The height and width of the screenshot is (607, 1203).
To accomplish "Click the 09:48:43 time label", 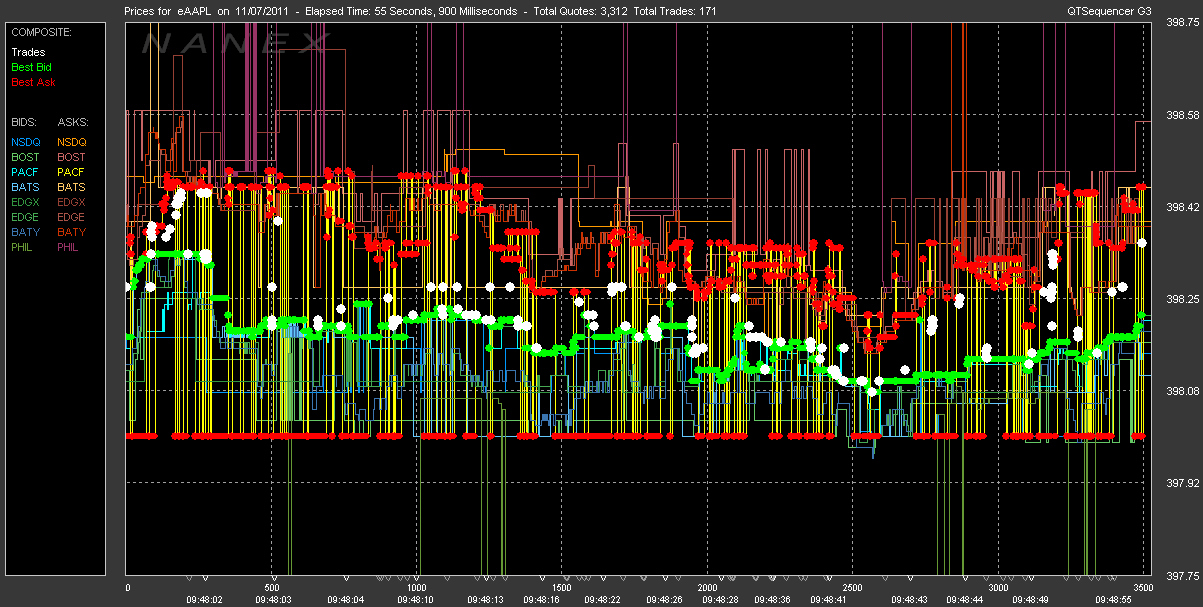I will [x=910, y=600].
